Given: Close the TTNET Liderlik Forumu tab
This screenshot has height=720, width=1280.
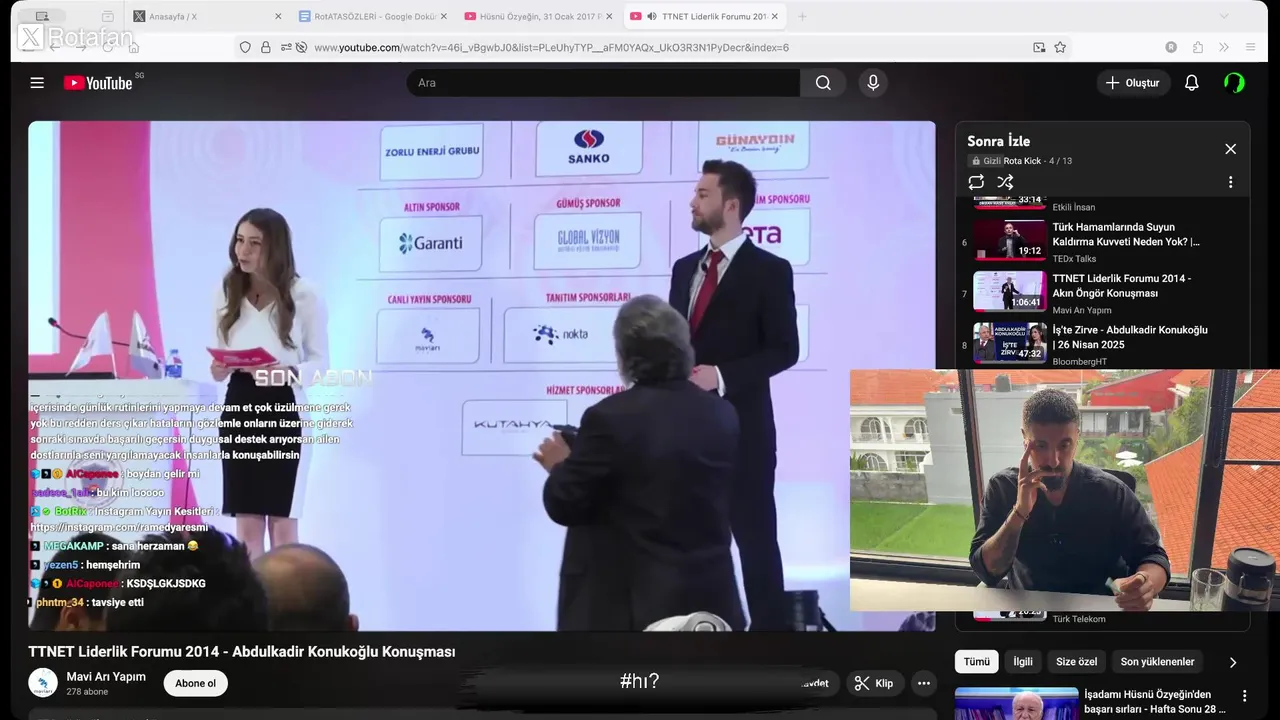Looking at the screenshot, I should coord(775,16).
